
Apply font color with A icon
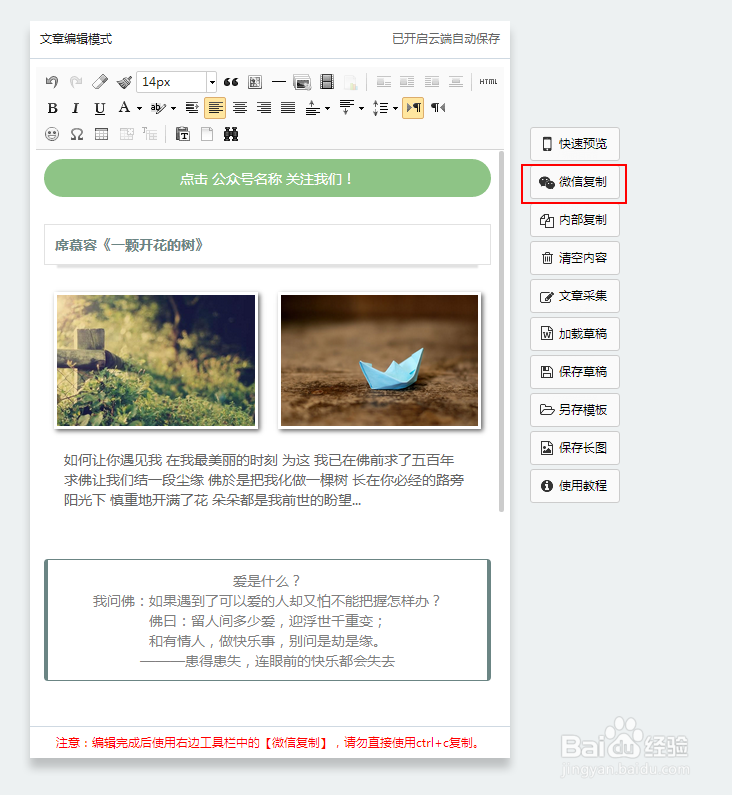124,108
